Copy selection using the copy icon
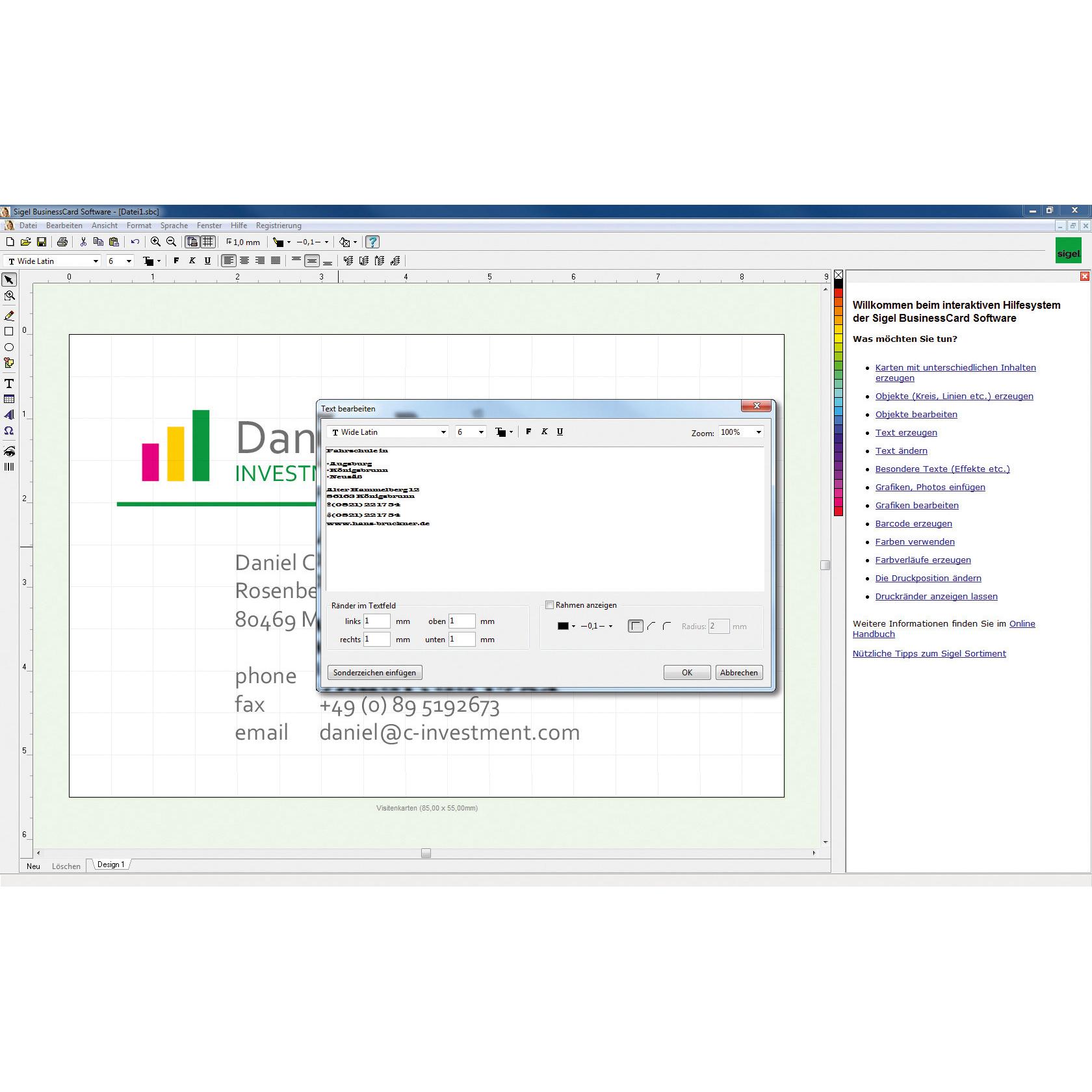1092x1092 pixels. coord(98,242)
